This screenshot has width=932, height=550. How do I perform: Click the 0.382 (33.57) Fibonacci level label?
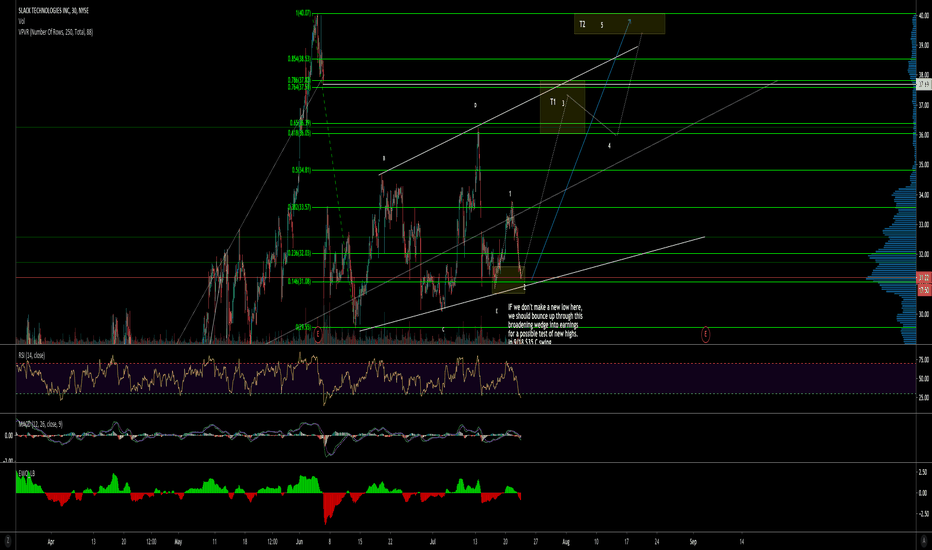click(299, 208)
